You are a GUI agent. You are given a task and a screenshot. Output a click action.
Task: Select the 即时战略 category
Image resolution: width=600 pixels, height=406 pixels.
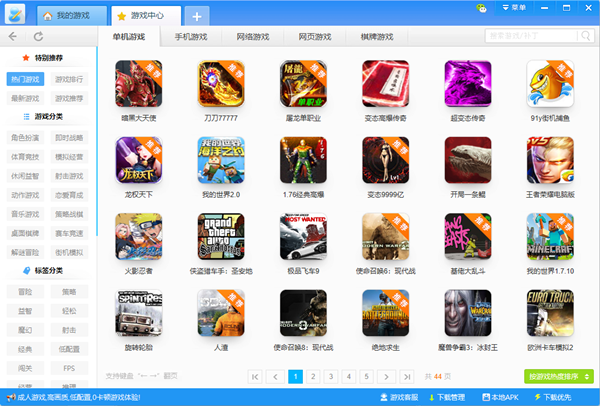click(69, 137)
